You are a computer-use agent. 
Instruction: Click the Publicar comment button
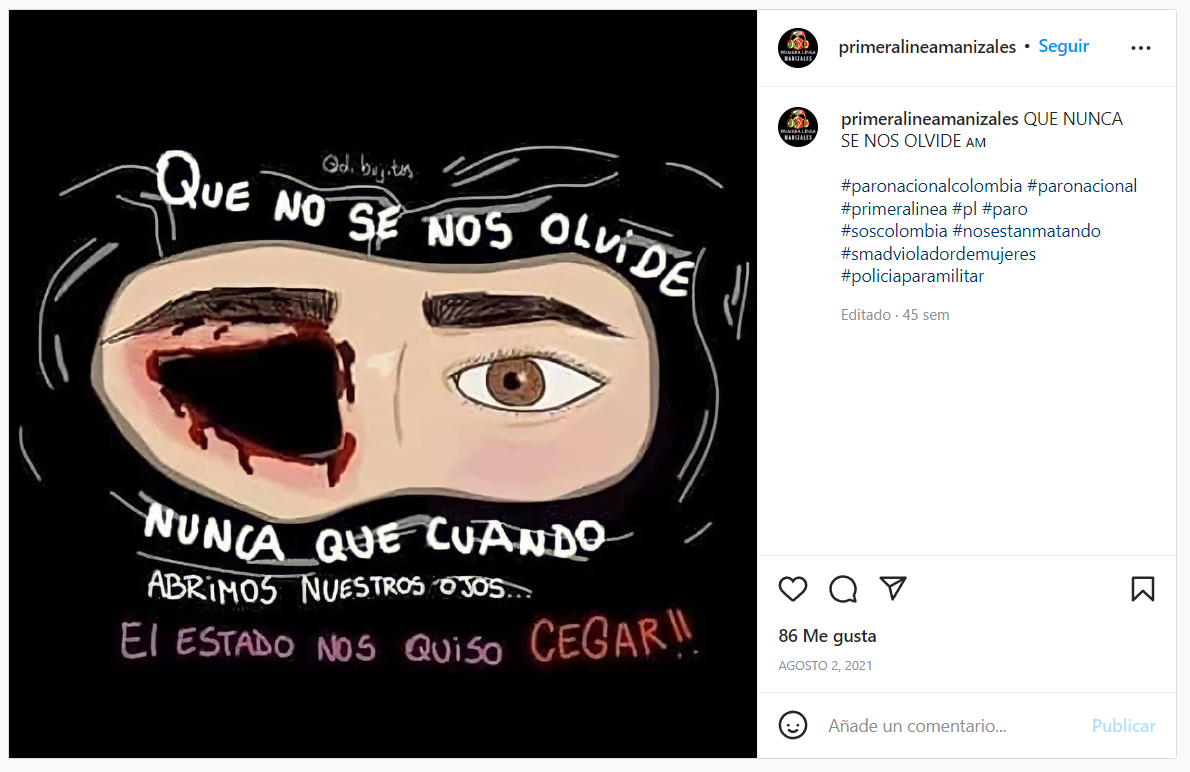pos(1123,726)
